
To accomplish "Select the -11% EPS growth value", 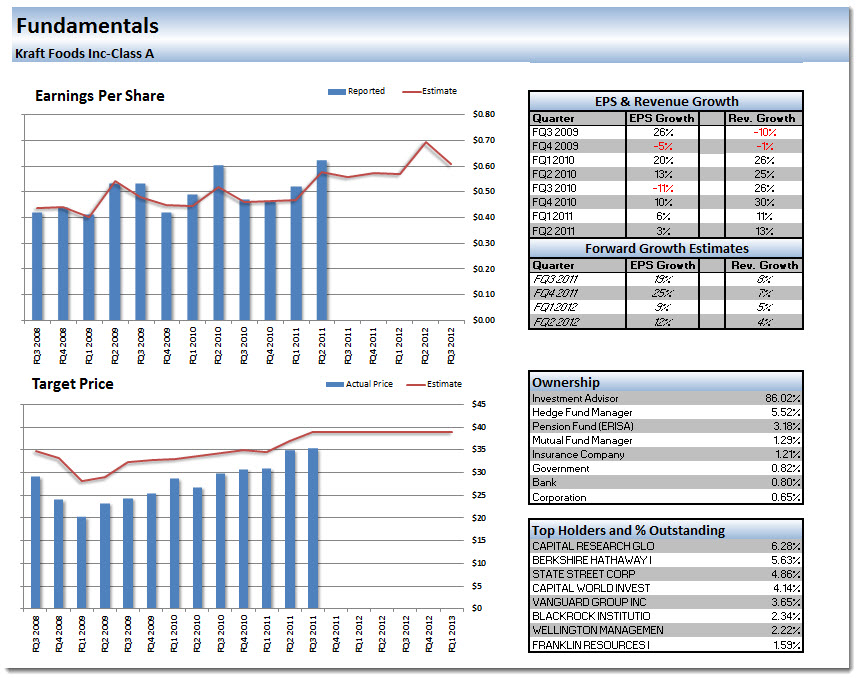I will click(663, 188).
